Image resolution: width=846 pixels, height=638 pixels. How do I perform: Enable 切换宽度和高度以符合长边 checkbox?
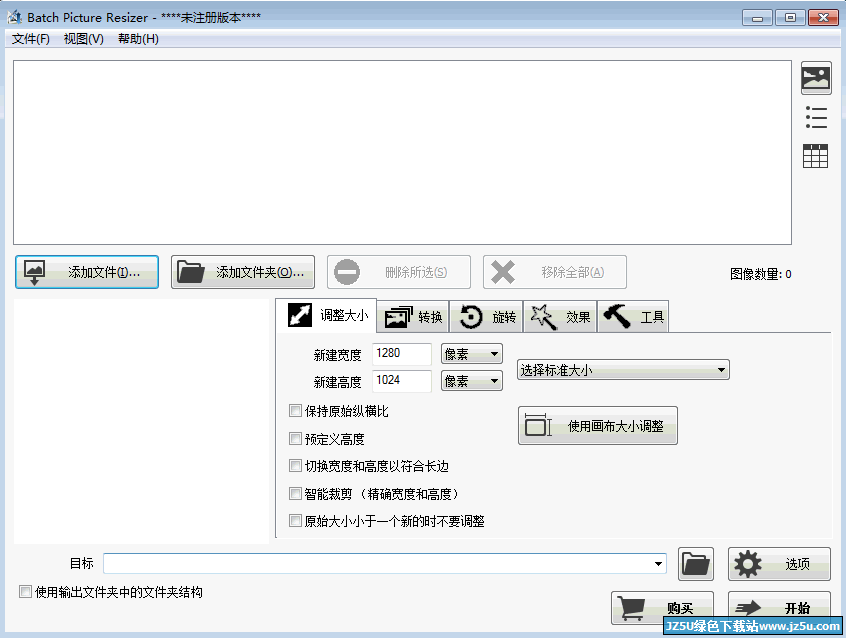coord(295,465)
